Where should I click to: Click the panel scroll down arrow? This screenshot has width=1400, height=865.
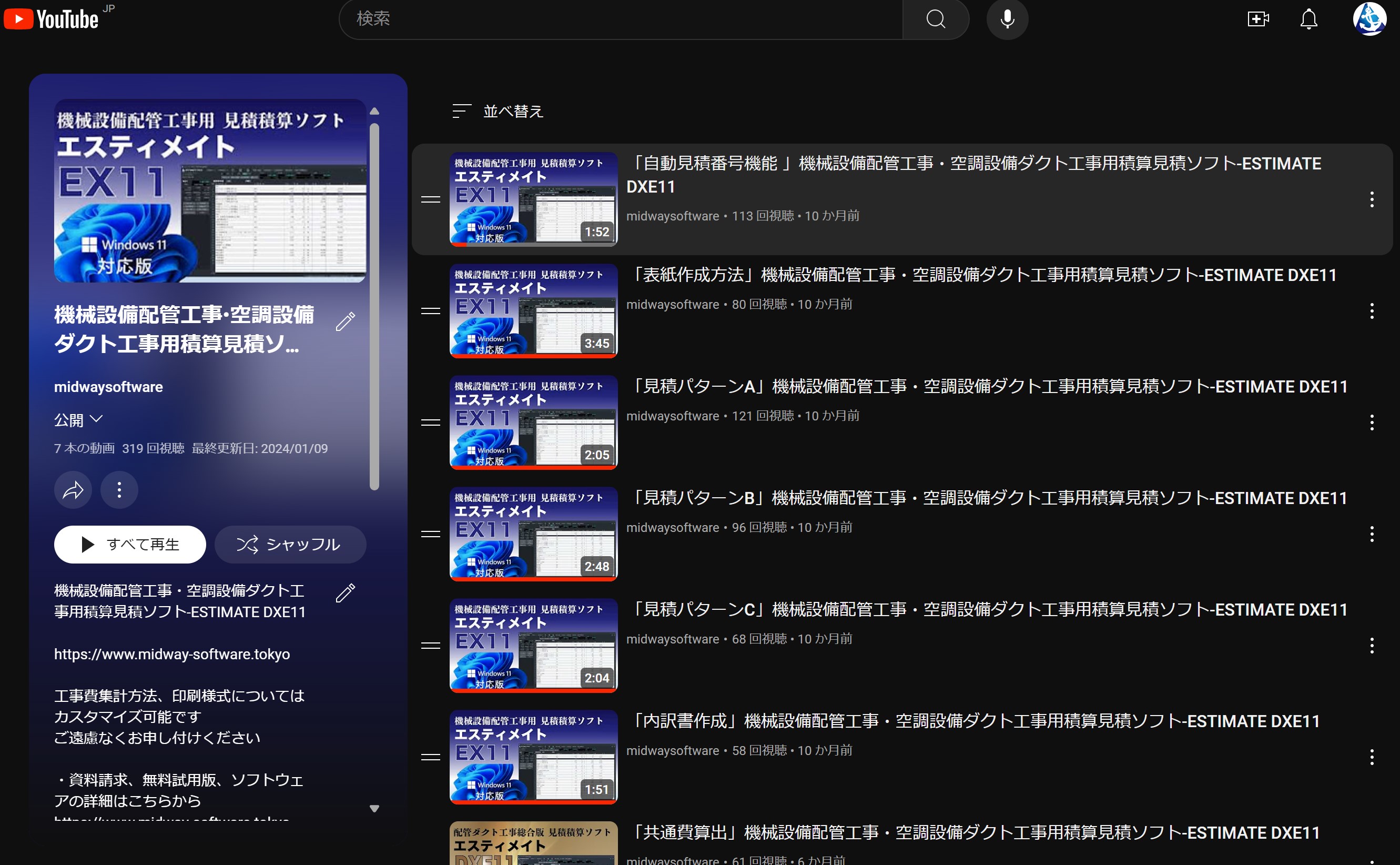[374, 808]
